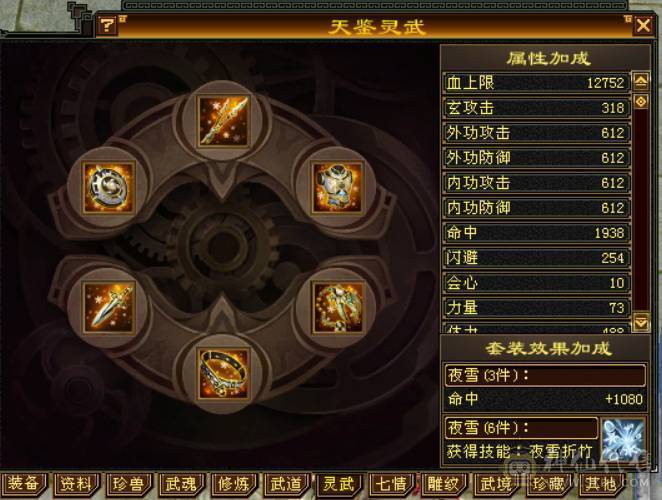Screen dimensions: 662x500
Task: Select the spear weapon slot icon
Action: [x=223, y=121]
